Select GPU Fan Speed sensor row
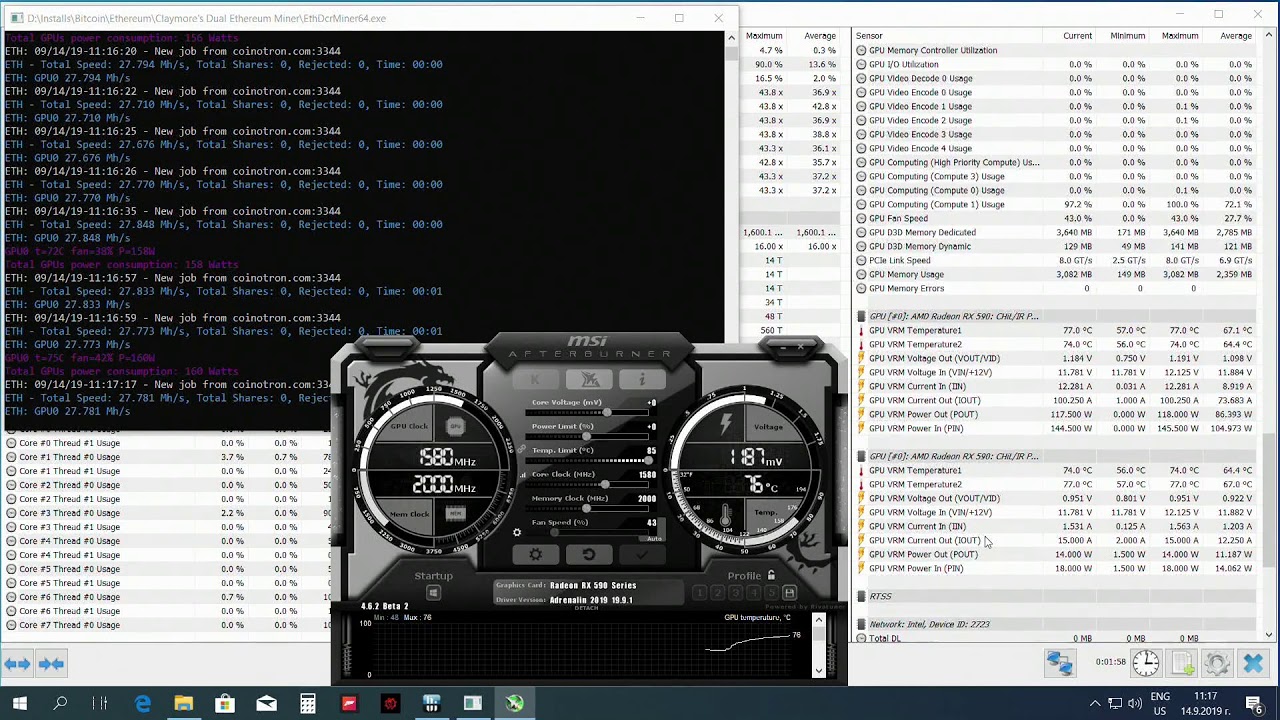The height and width of the screenshot is (720, 1280). point(1056,218)
